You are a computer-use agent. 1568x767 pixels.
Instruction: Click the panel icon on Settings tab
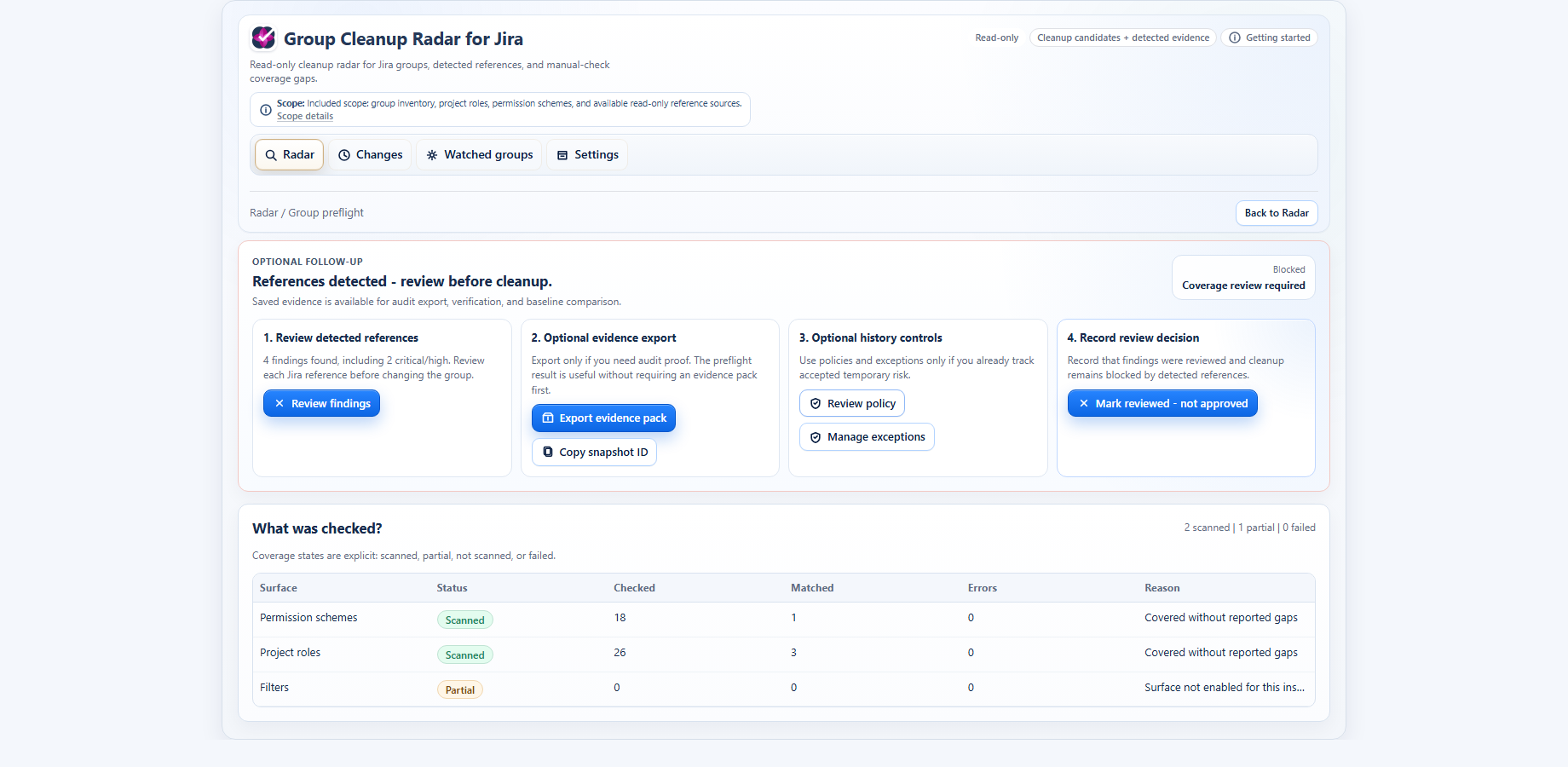(x=562, y=155)
